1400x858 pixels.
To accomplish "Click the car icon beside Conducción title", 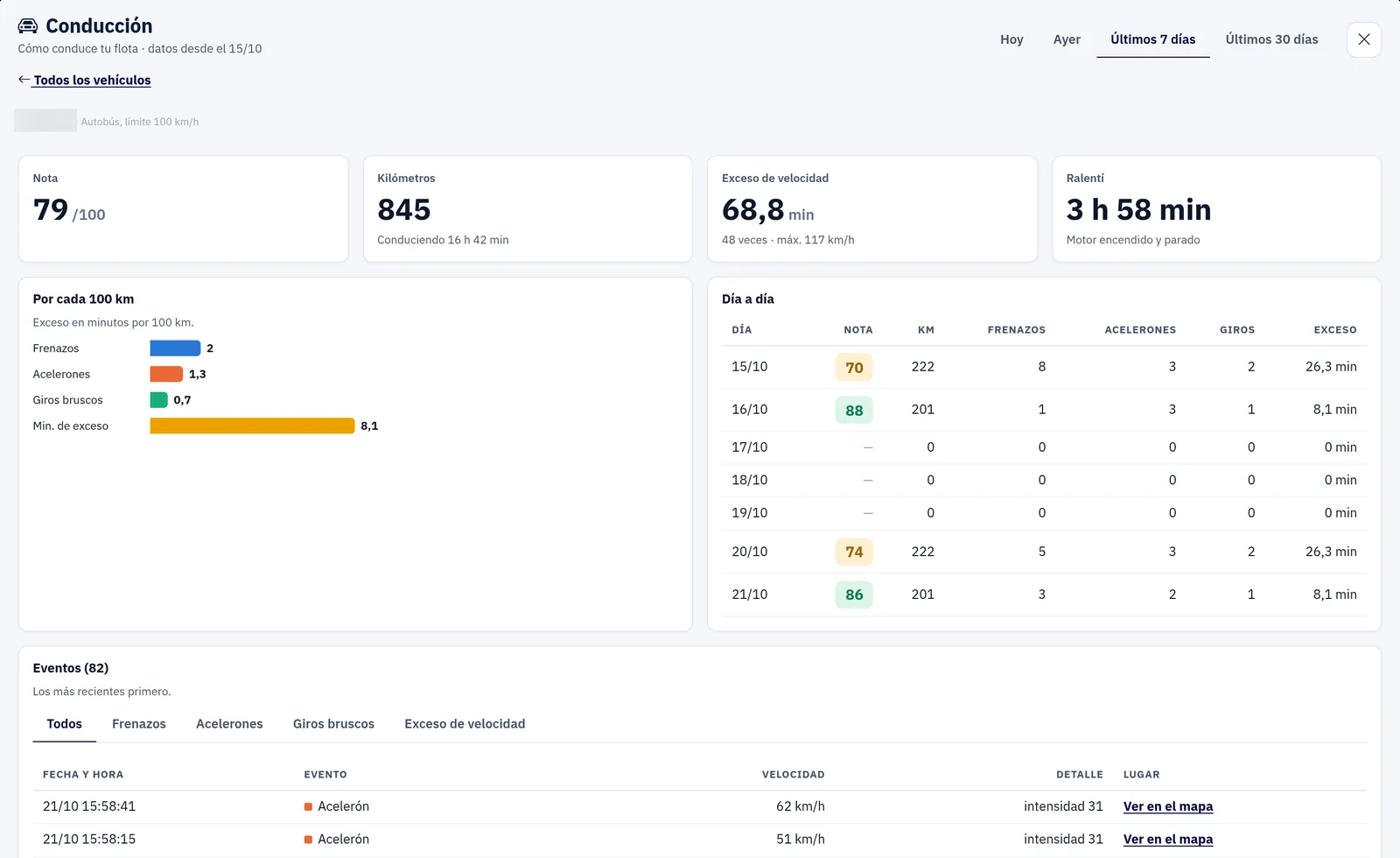I will pyautogui.click(x=28, y=26).
